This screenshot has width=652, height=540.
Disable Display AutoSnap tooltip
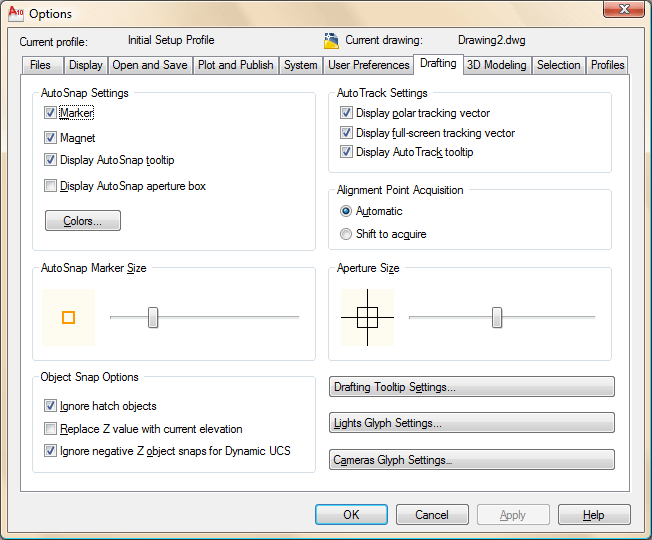tap(50, 160)
